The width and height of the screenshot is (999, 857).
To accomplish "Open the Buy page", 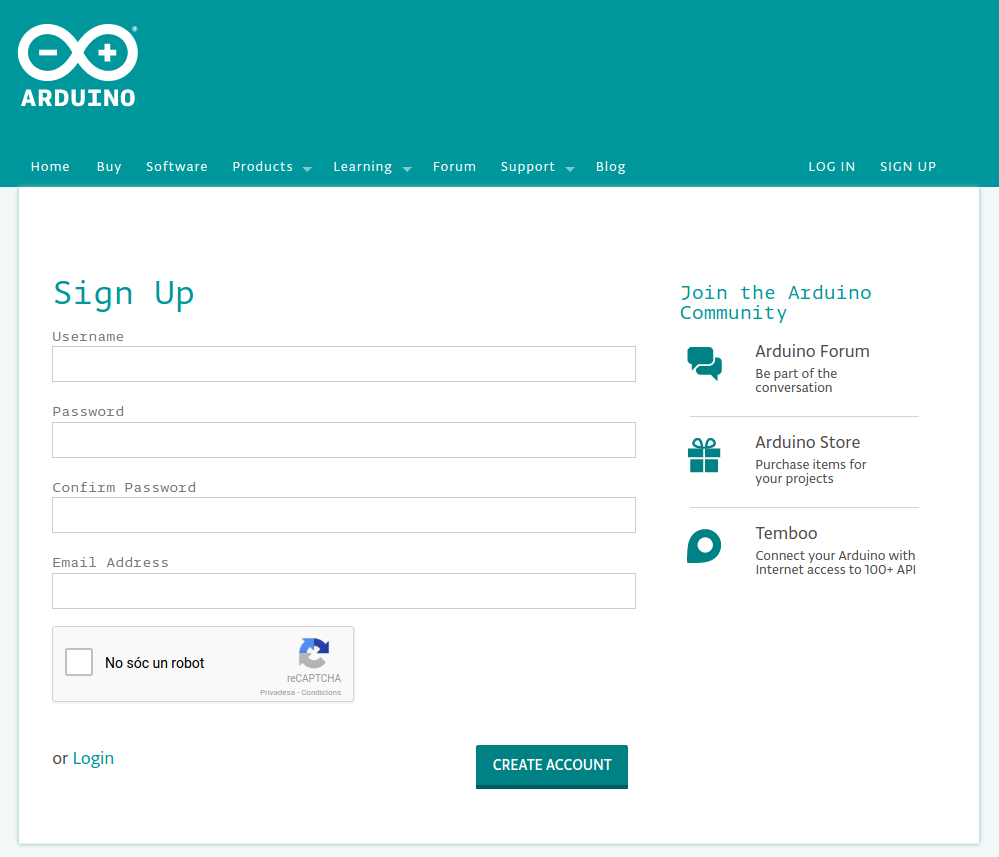I will point(109,166).
